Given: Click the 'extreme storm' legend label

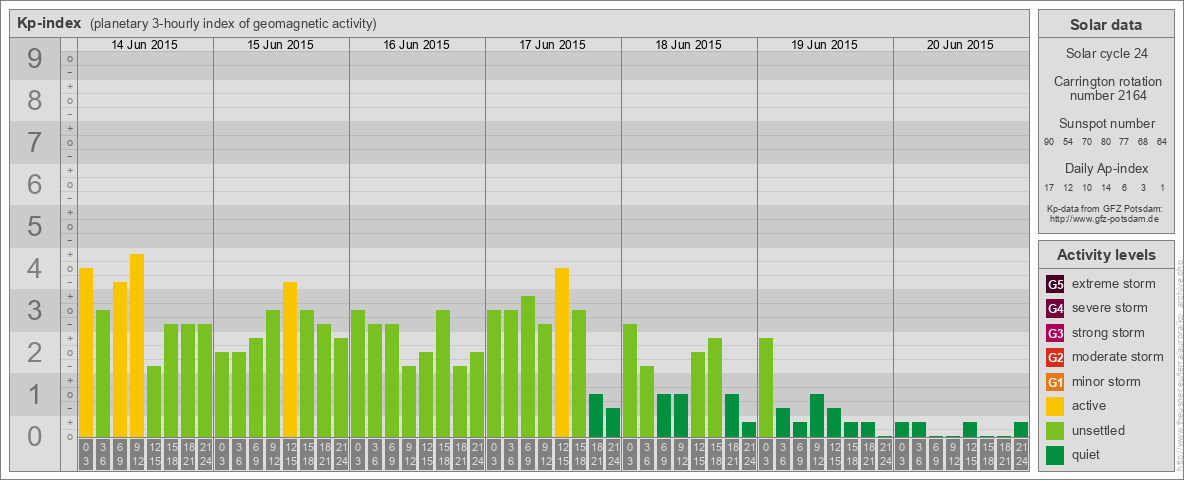Looking at the screenshot, I should click(x=1114, y=284).
